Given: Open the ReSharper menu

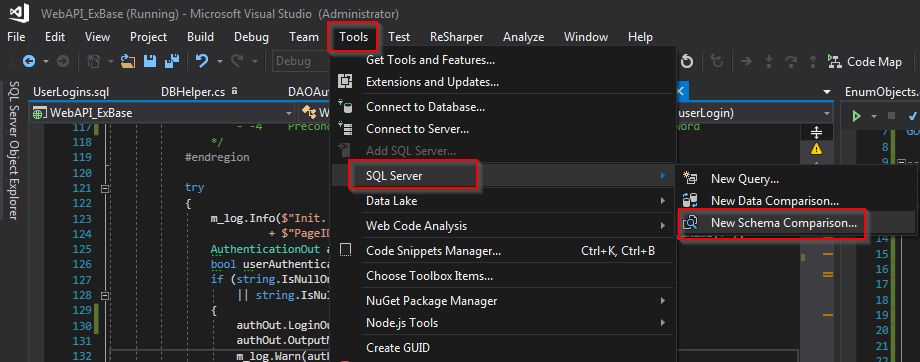Looking at the screenshot, I should click(456, 37).
